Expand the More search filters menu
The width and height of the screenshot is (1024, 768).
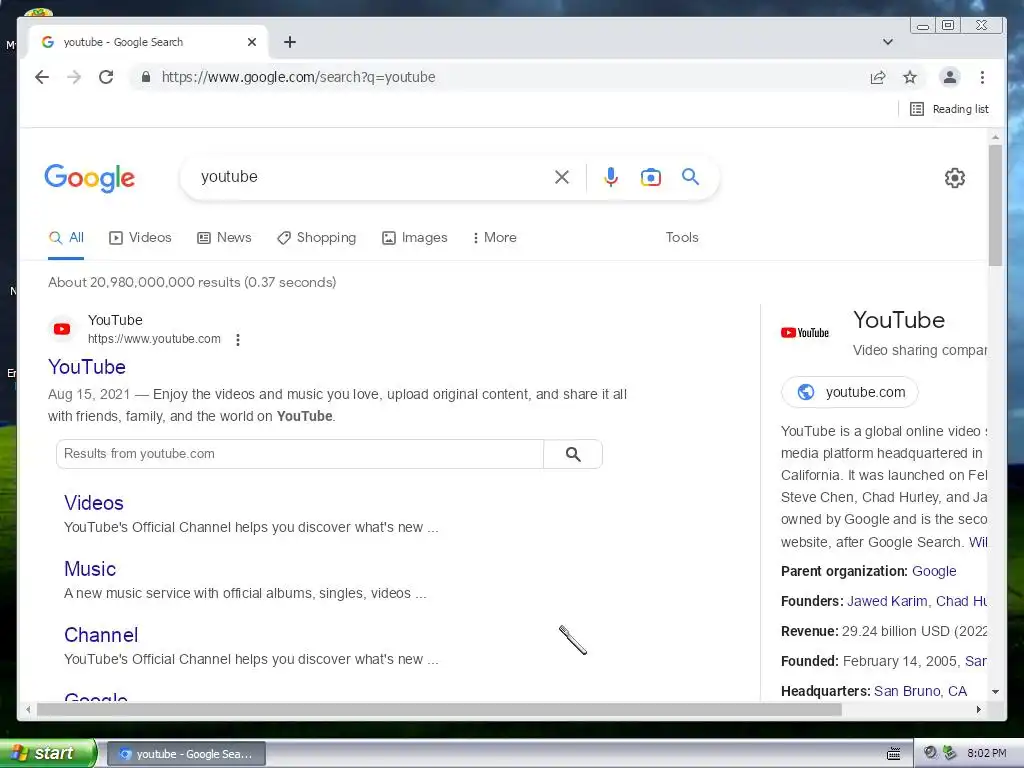(x=494, y=238)
